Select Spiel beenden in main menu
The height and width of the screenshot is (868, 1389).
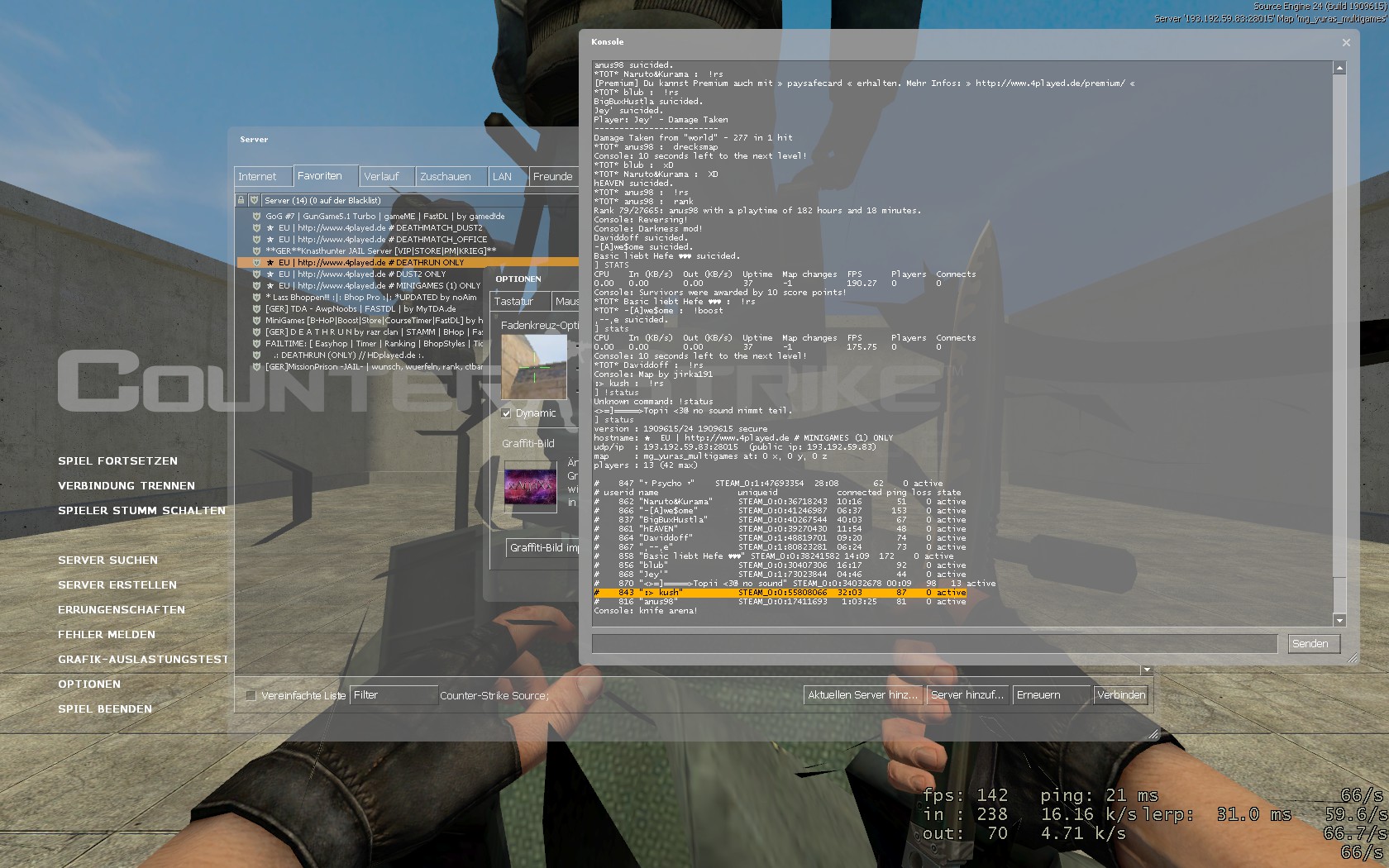[105, 709]
